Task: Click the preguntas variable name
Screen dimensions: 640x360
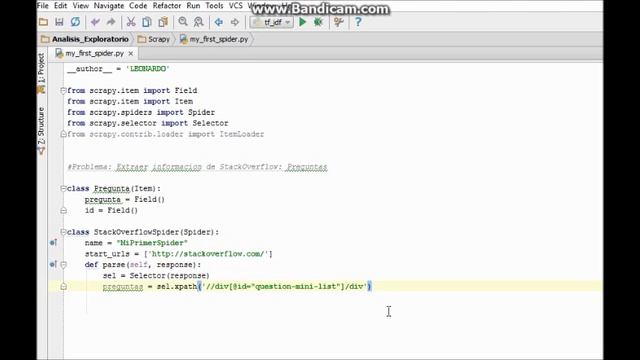Action: click(x=123, y=287)
